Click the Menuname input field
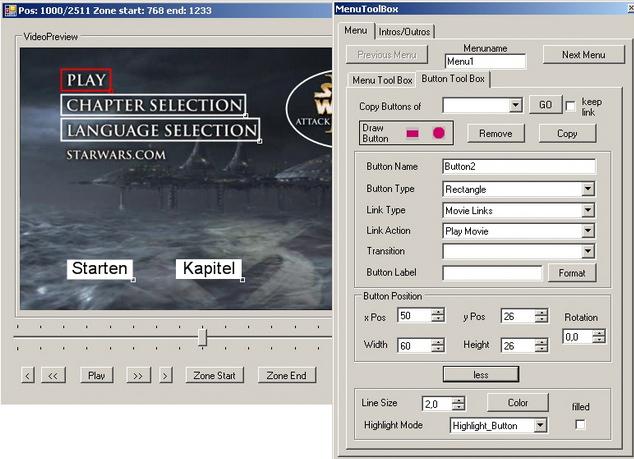Screen dimensions: 634x459 coord(485,61)
